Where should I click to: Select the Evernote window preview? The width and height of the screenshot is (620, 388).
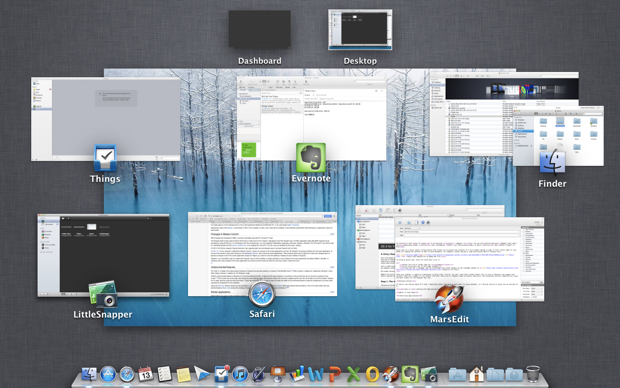click(312, 118)
